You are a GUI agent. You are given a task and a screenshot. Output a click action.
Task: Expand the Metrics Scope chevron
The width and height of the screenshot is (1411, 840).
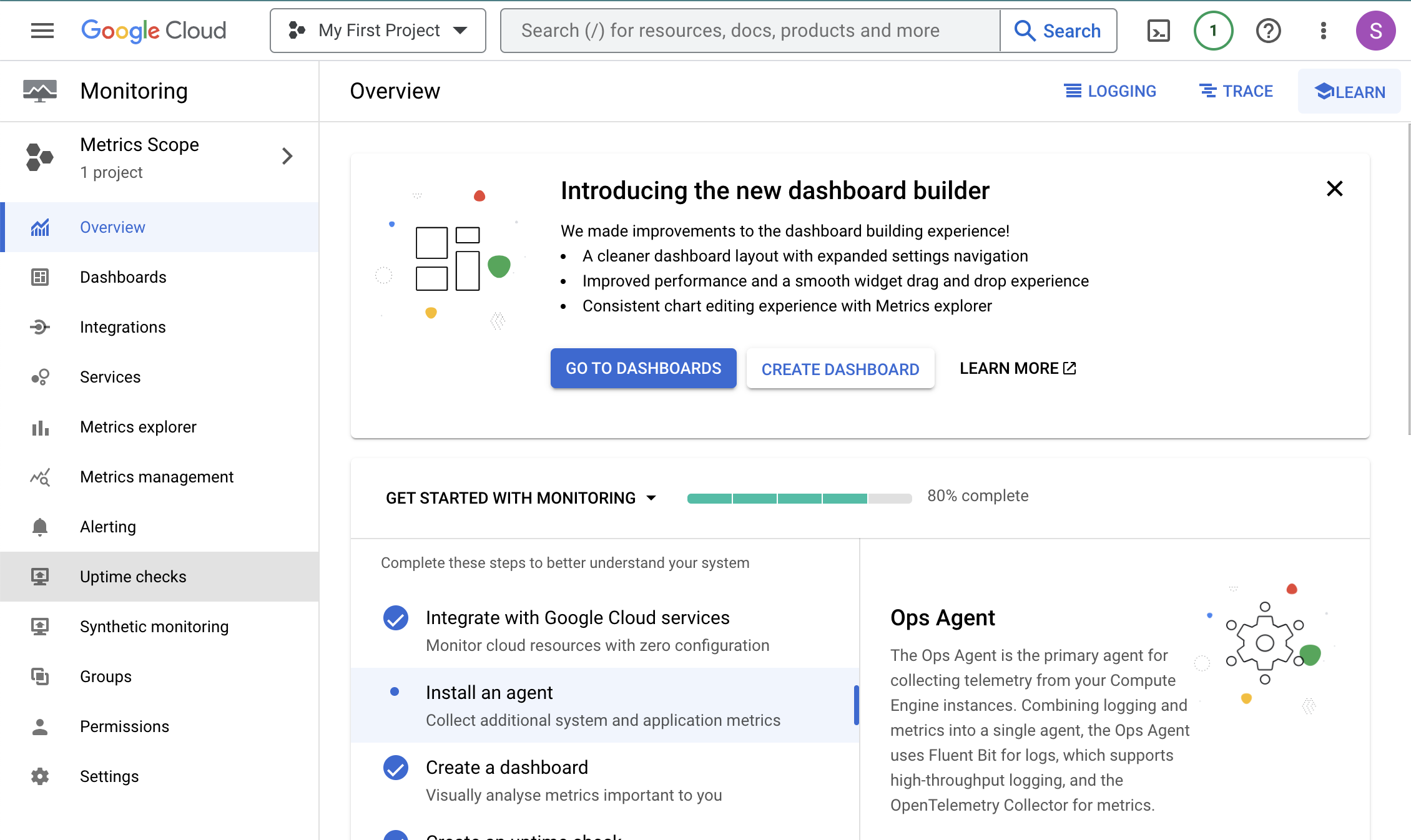point(287,156)
